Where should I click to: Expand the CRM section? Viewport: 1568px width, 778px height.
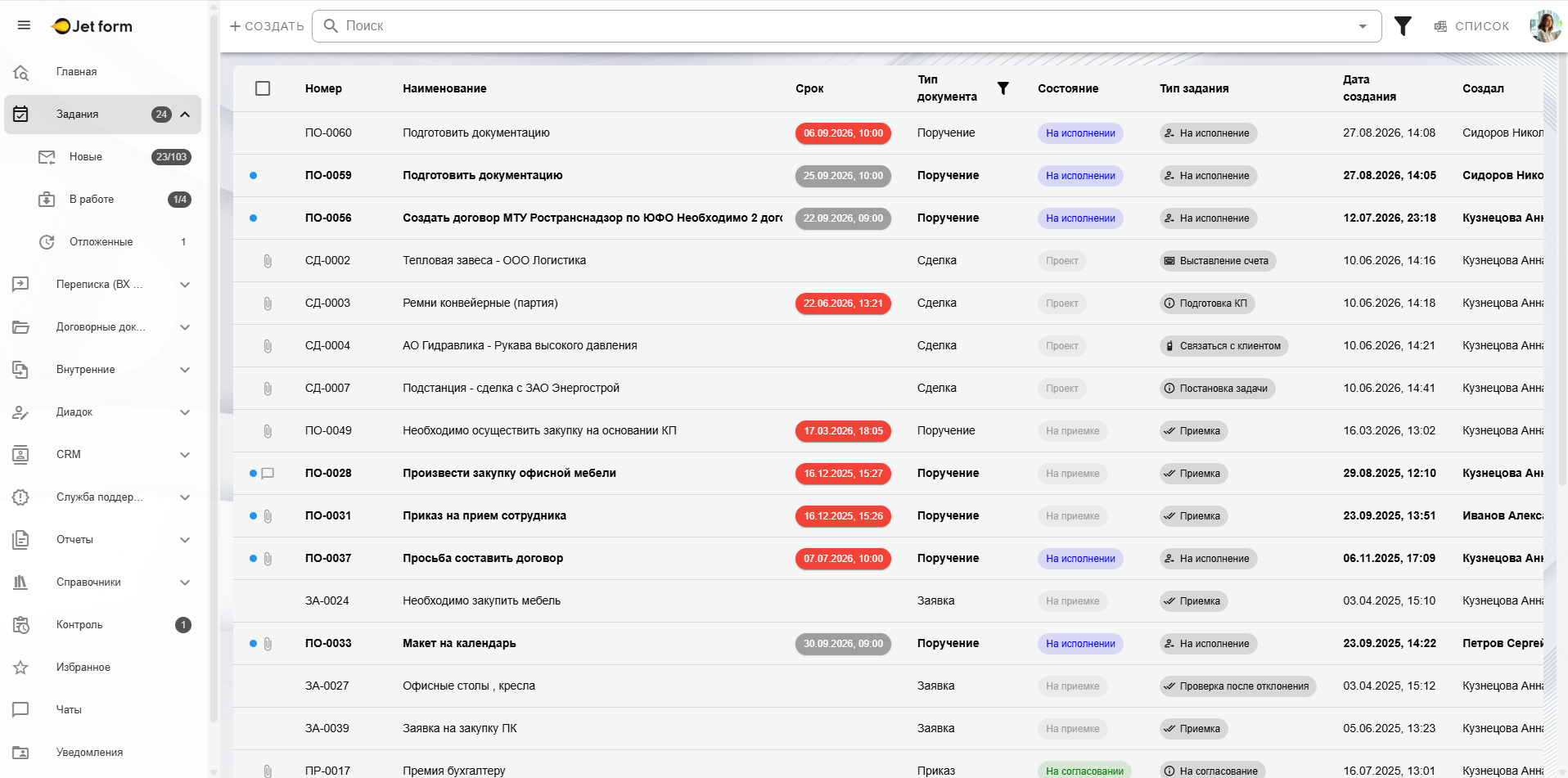185,455
